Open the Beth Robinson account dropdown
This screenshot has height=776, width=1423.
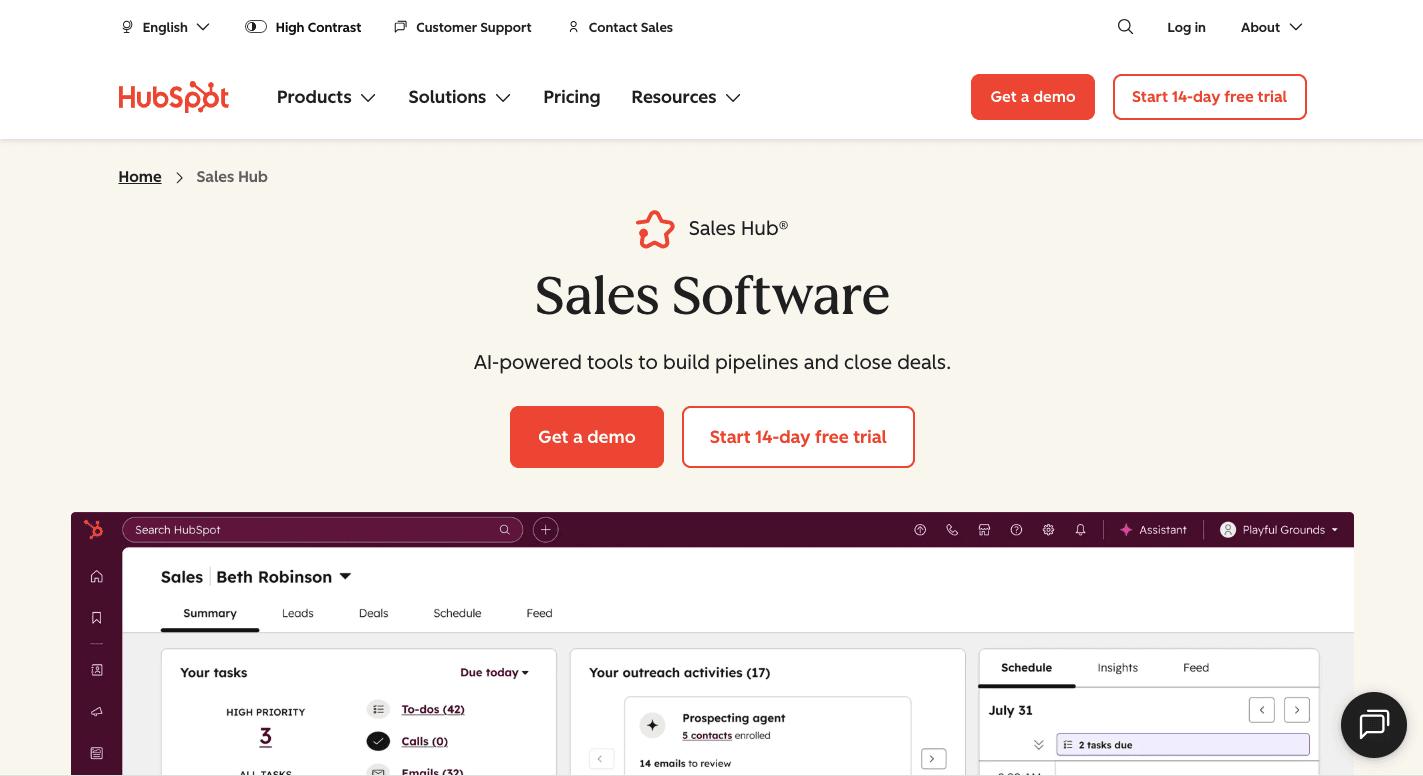coord(345,576)
